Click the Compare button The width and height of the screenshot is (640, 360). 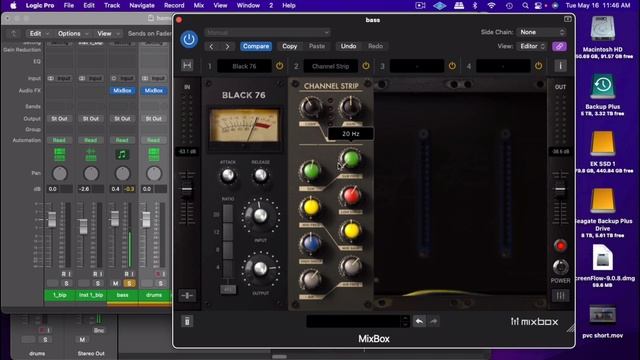[x=256, y=46]
